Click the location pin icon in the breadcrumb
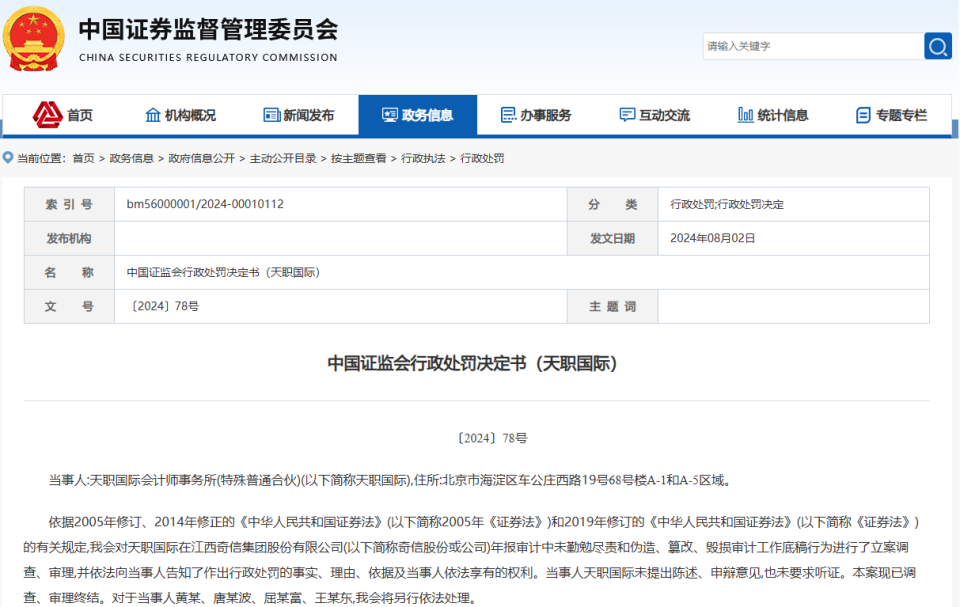960x607 pixels. click(x=9, y=157)
